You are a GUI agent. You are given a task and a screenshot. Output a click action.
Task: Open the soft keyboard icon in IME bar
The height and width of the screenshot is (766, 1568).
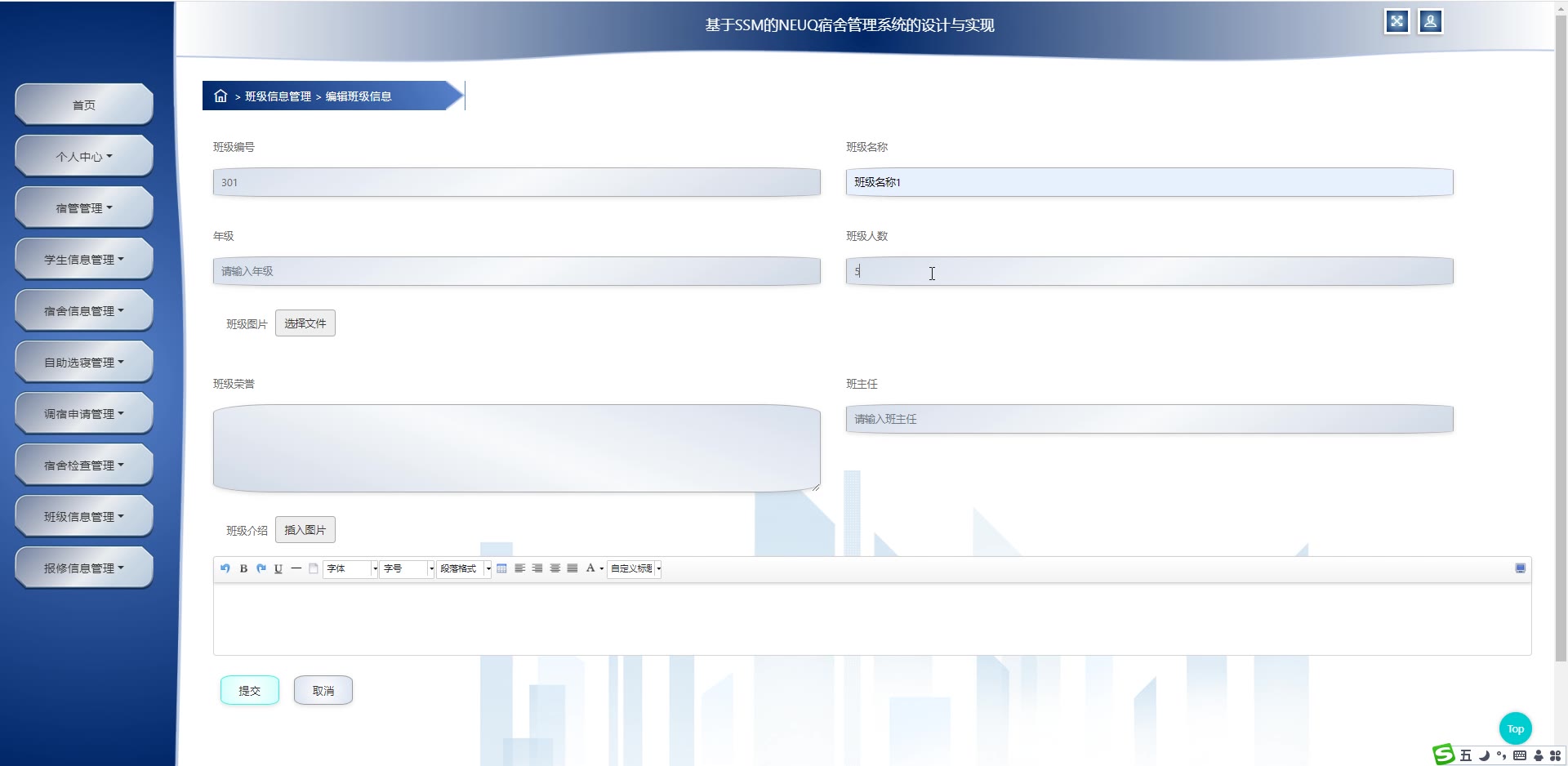coord(1520,755)
